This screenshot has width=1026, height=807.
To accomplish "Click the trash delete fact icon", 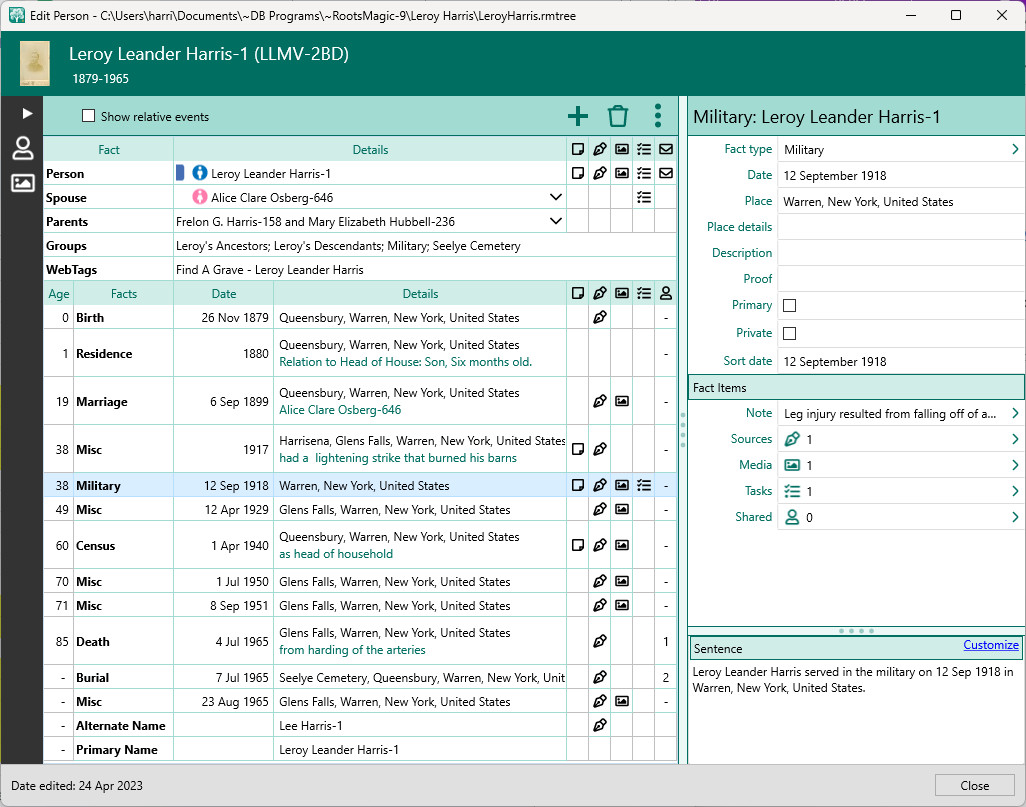I will coord(618,116).
